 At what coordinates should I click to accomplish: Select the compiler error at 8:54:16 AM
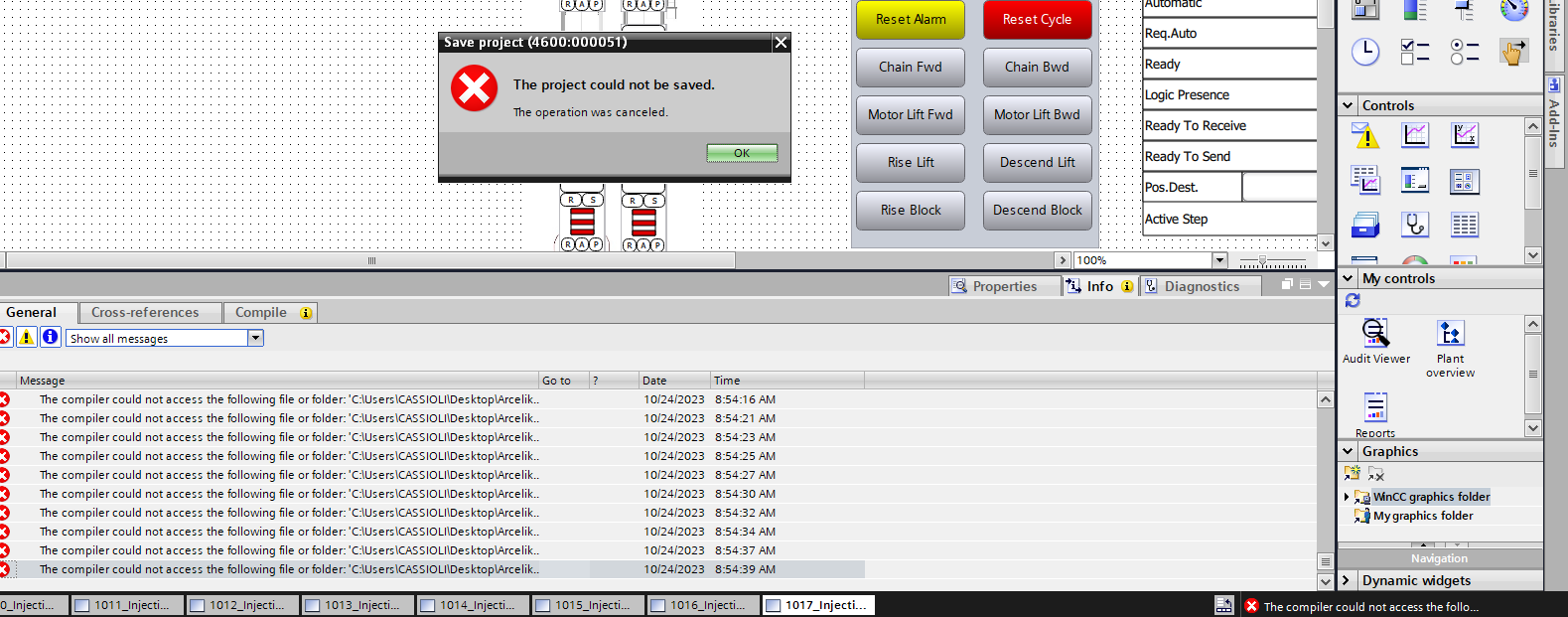pyautogui.click(x=432, y=399)
